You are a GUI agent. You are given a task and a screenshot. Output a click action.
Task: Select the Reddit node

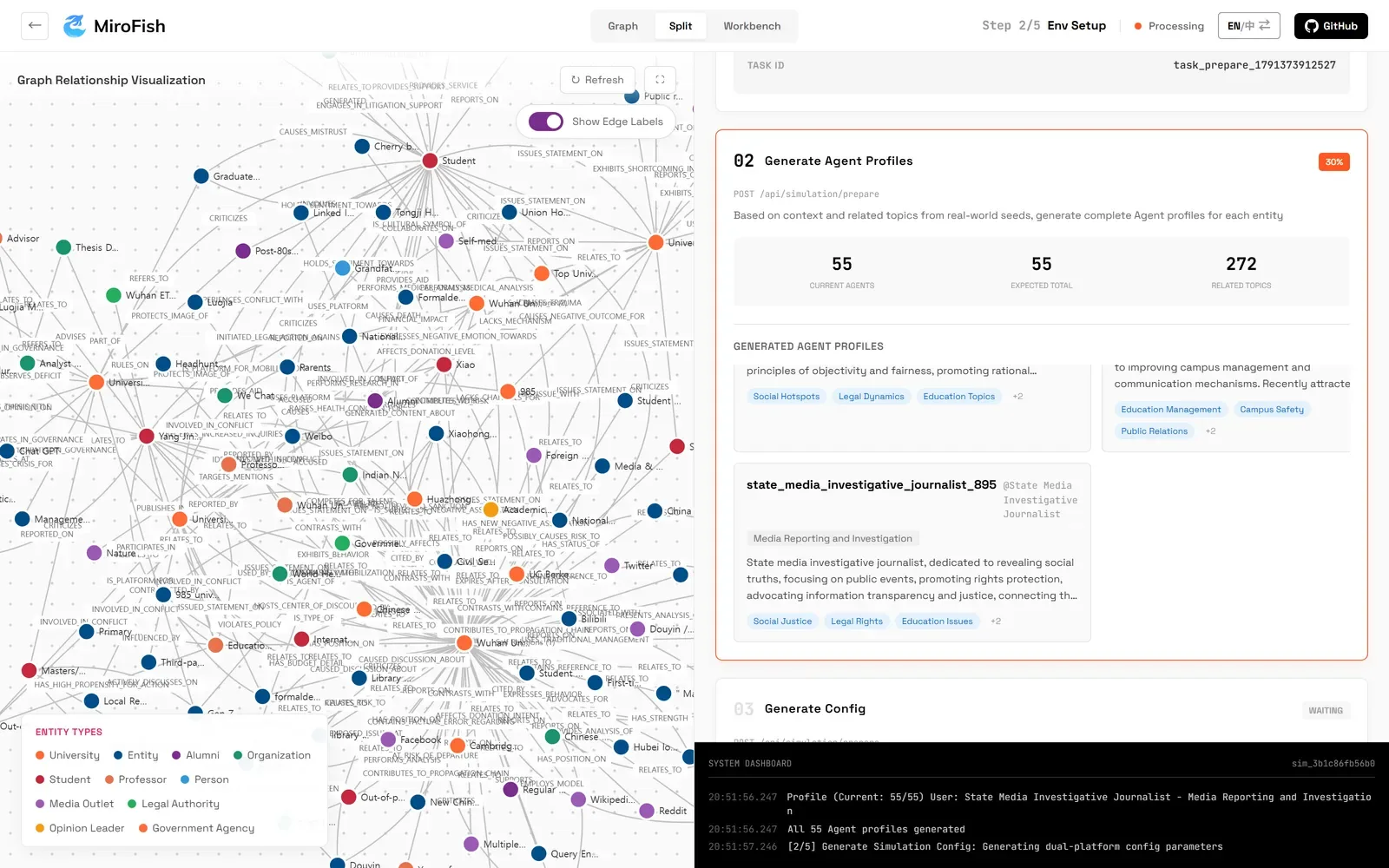pyautogui.click(x=647, y=811)
